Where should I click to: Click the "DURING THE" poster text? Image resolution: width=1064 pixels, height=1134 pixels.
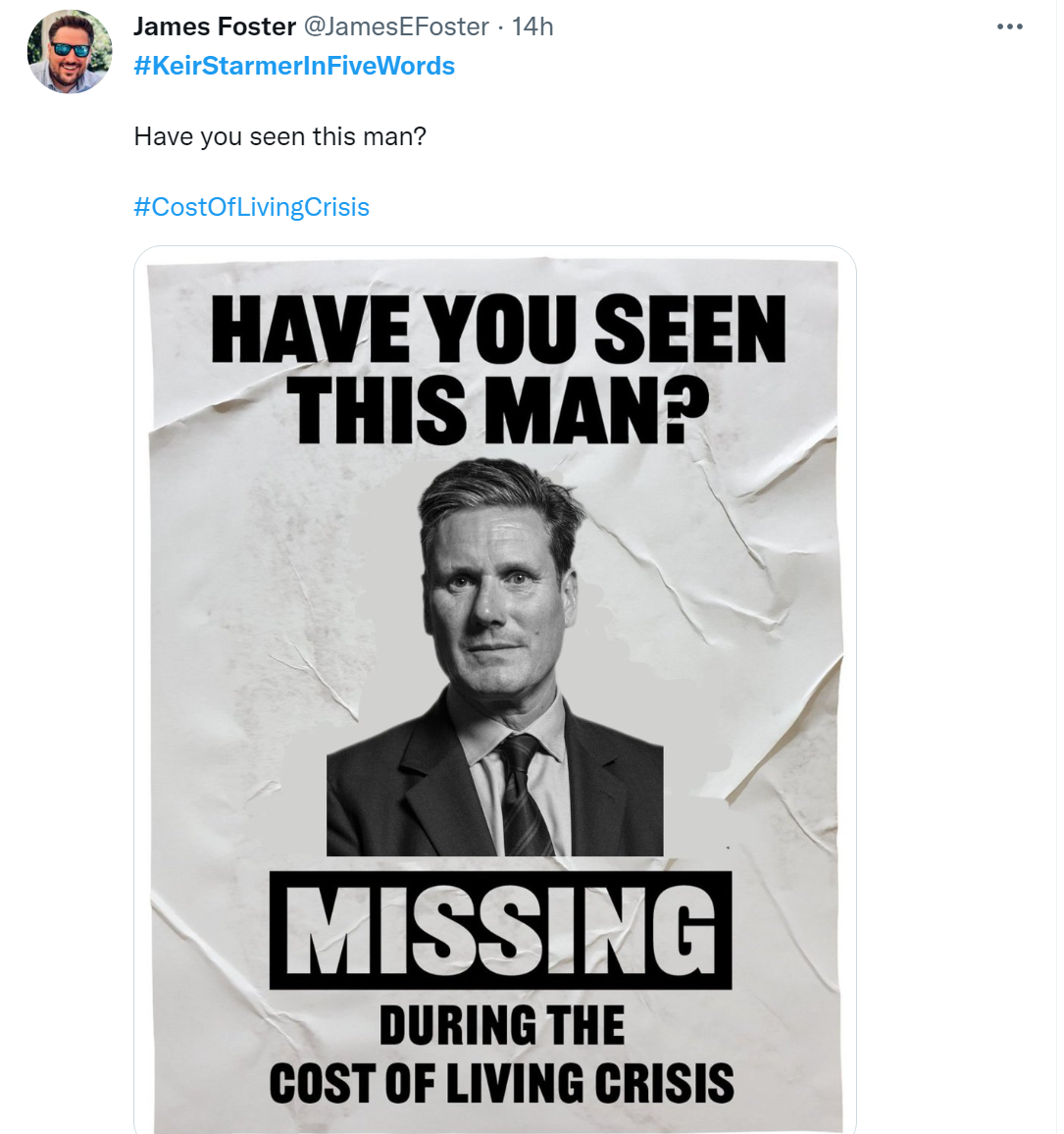tap(501, 1026)
